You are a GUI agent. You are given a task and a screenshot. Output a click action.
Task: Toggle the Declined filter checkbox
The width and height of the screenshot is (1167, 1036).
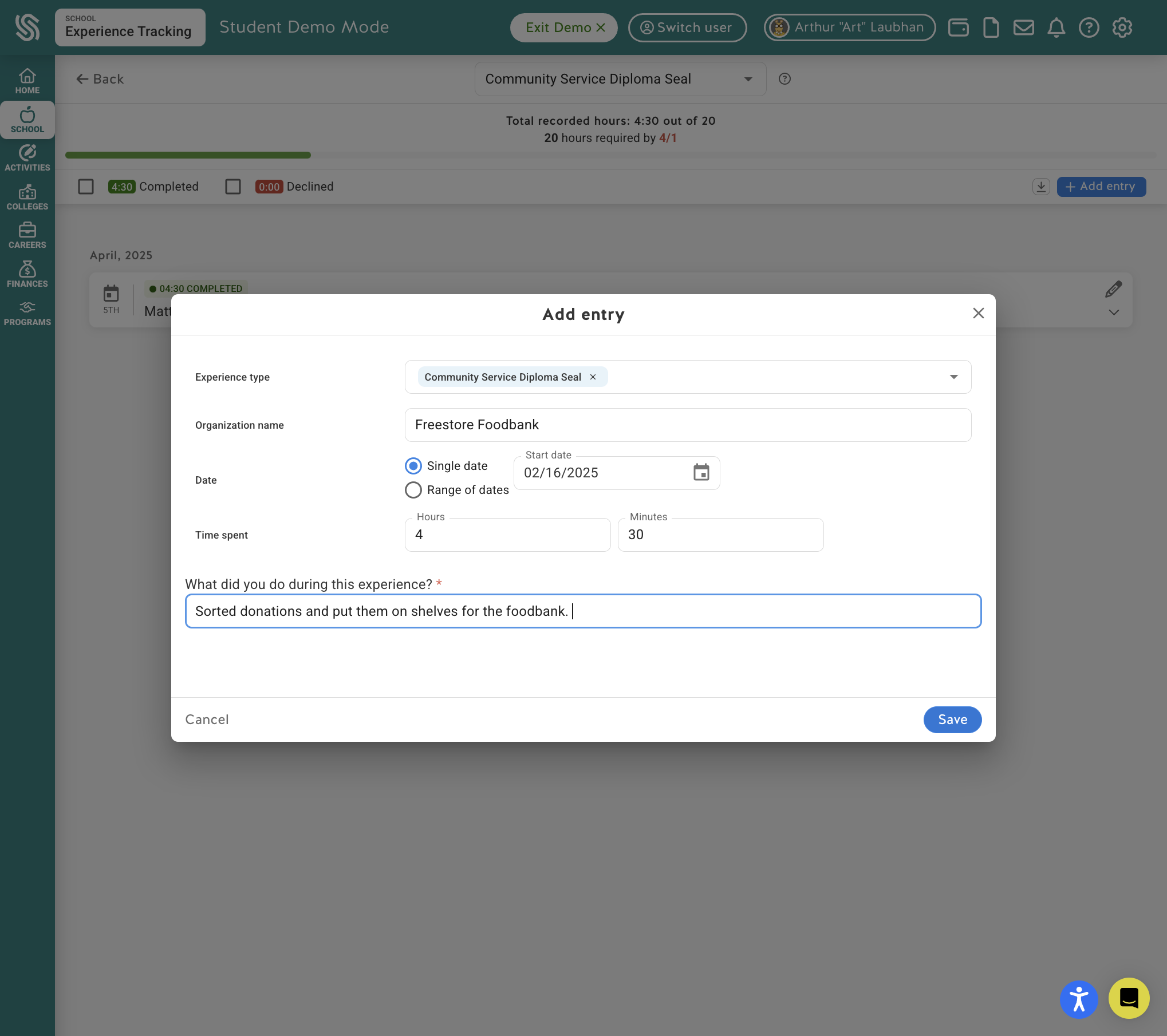point(233,187)
